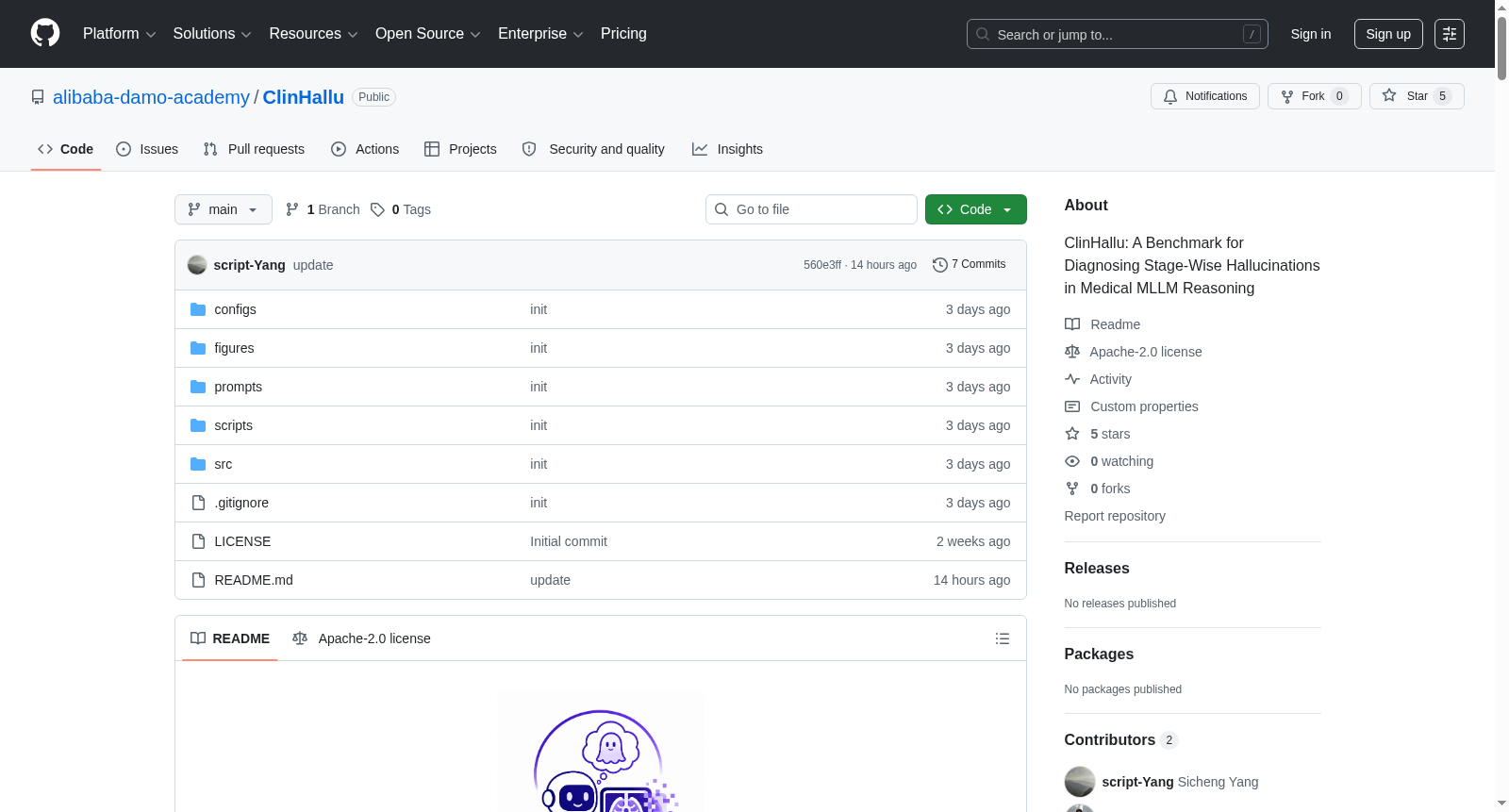
Task: Switch to the Projects tab
Action: 460,149
